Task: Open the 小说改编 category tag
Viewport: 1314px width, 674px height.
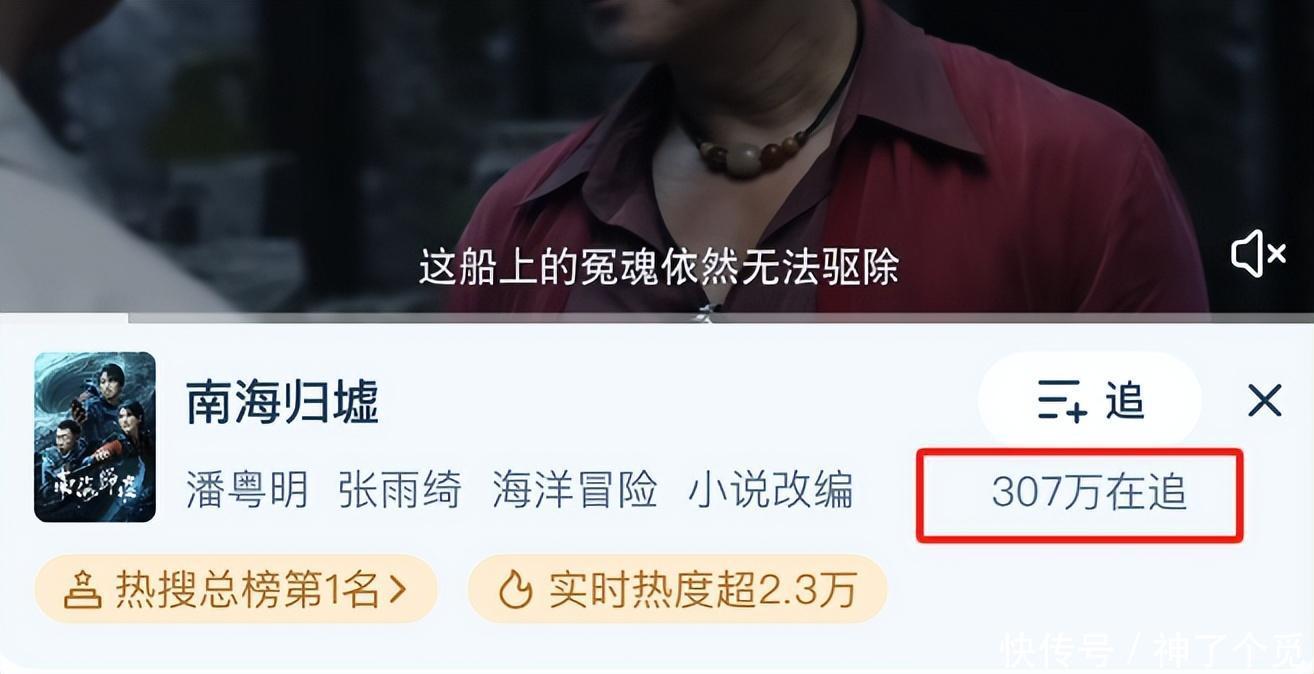Action: click(x=770, y=491)
